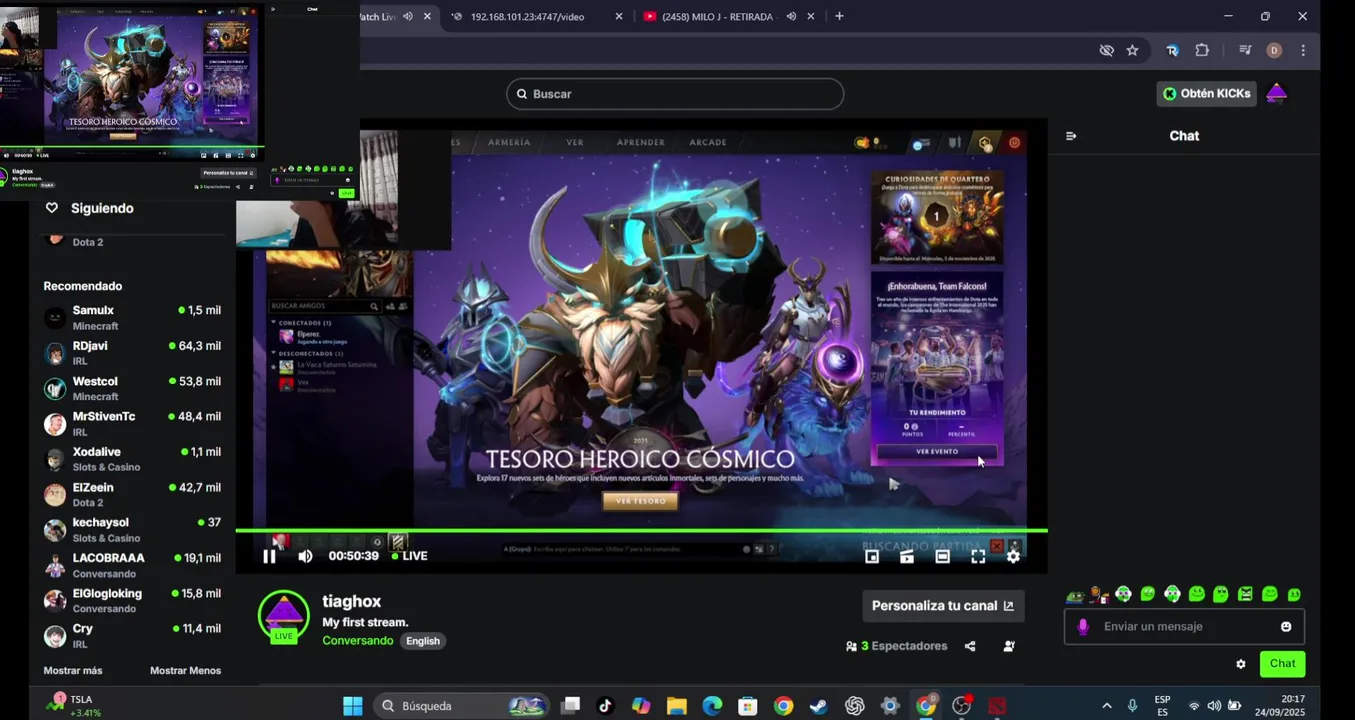The height and width of the screenshot is (720, 1355).
Task: Open LACOBRAAA recommended channel
Action: 132,565
